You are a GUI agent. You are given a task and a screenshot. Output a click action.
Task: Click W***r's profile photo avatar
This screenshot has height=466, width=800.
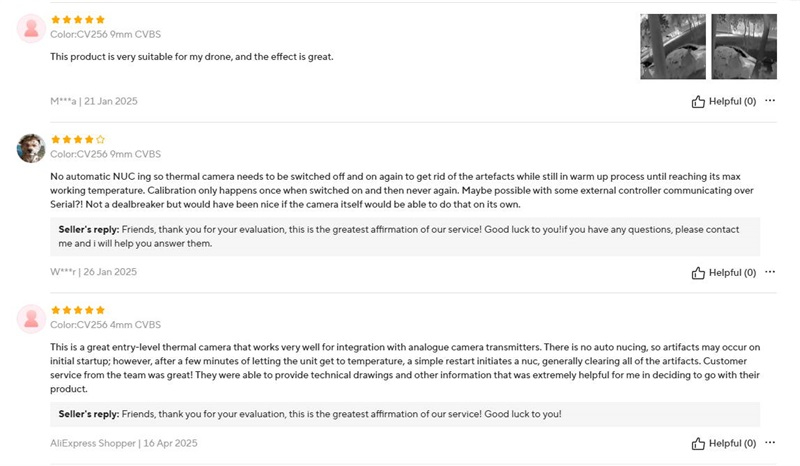[31, 149]
